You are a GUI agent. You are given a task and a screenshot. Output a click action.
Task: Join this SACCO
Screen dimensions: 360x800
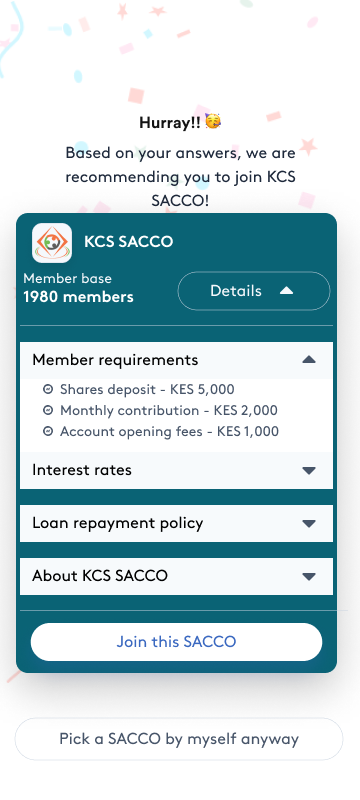176,642
